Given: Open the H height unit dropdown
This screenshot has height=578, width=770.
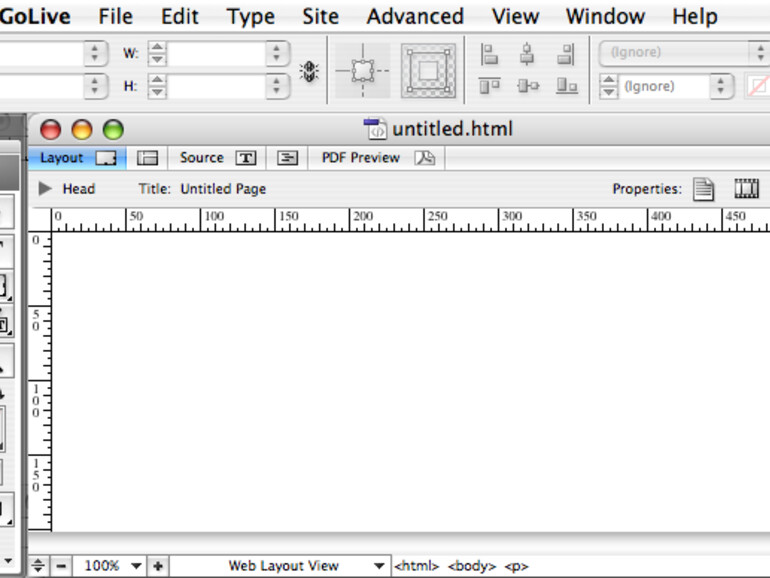Looking at the screenshot, I should point(277,86).
